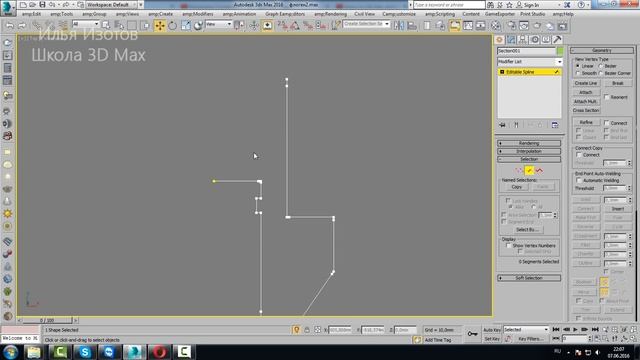
Task: Toggle the selection lock icon
Action: 307,330
